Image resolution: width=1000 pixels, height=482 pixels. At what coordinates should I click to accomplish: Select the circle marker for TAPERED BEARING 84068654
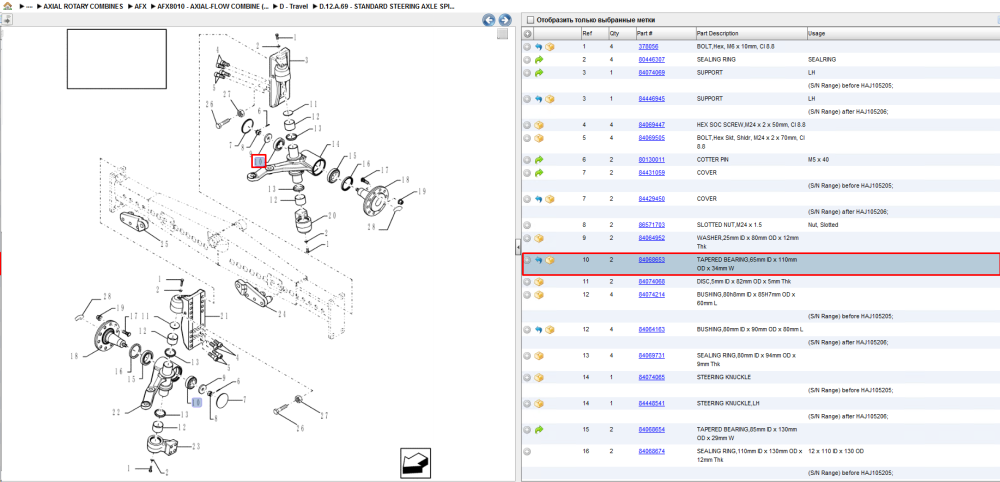coord(527,429)
